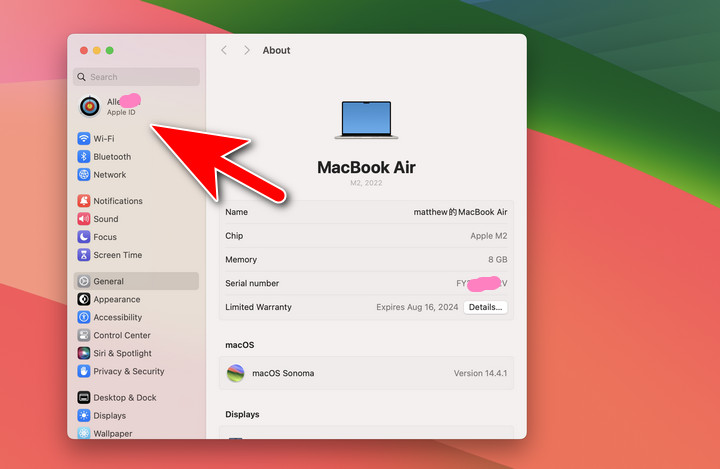Open the Privacy & Security hand icon
The width and height of the screenshot is (720, 469).
coord(84,371)
